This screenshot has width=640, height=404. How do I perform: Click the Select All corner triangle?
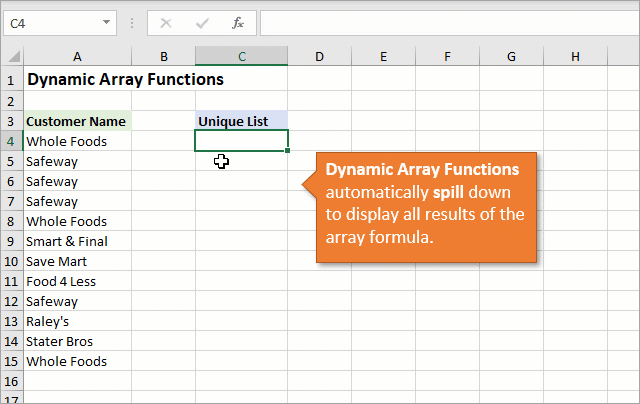(12, 57)
